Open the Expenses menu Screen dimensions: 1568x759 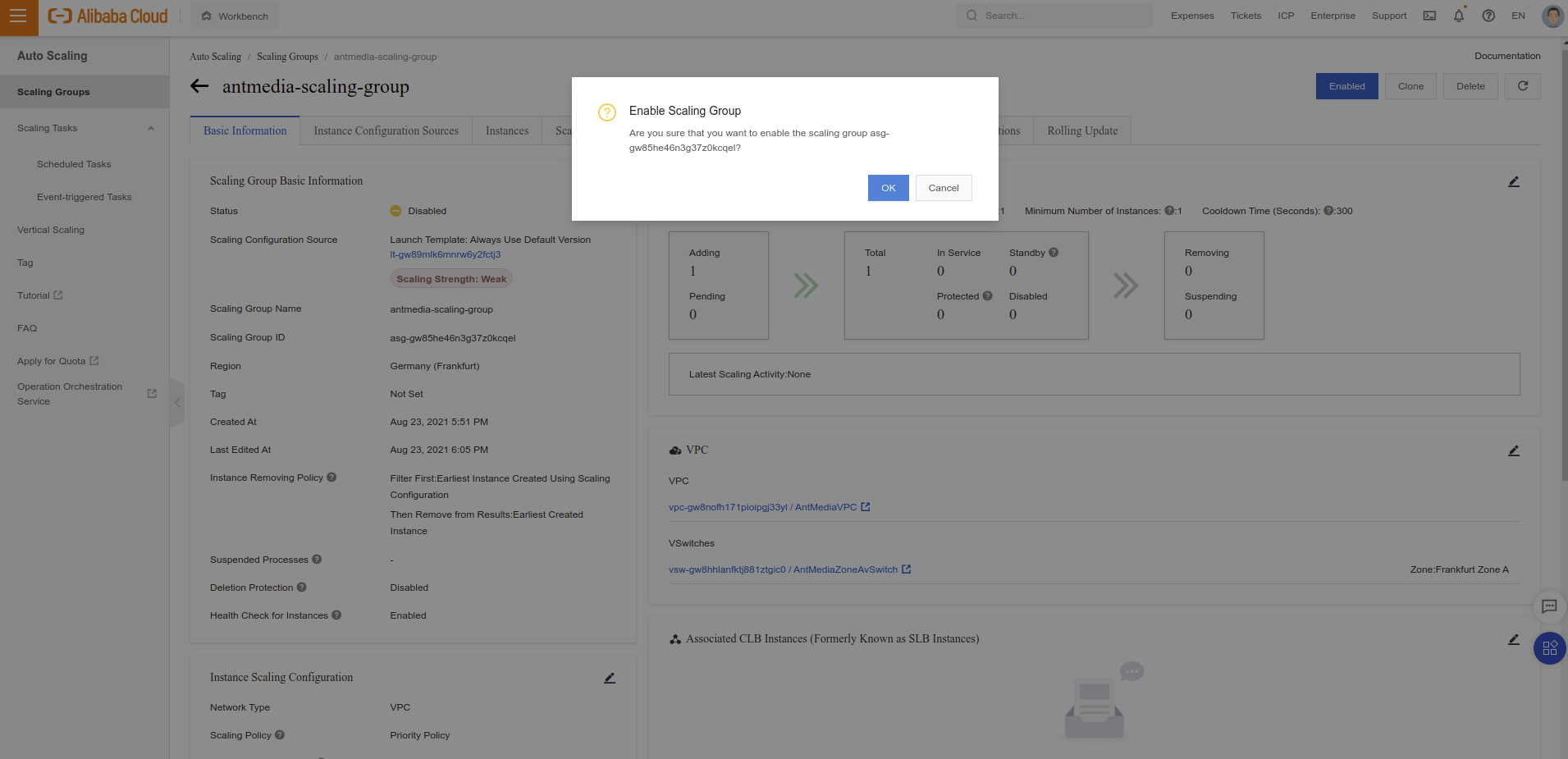click(1192, 16)
